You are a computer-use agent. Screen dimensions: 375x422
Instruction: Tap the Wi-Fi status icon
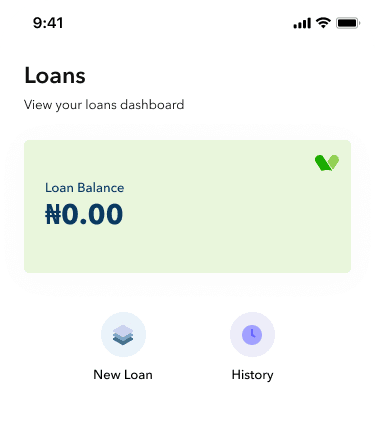323,23
